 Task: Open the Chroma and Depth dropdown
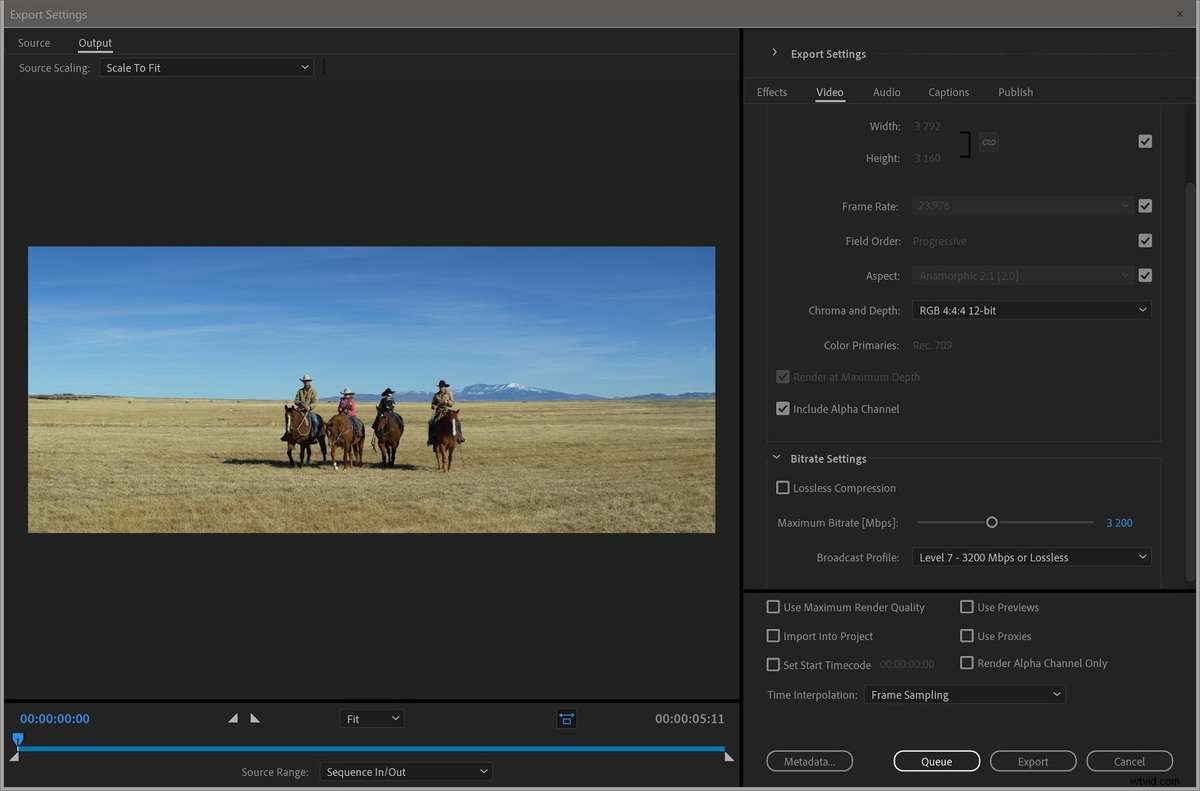pos(1031,310)
